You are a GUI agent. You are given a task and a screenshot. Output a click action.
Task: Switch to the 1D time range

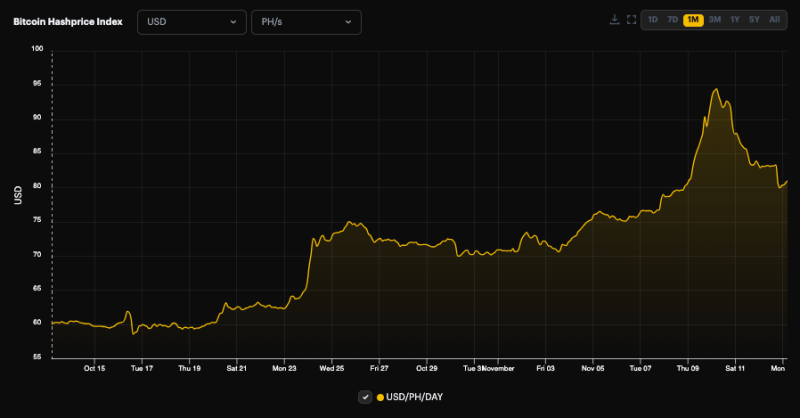click(652, 20)
